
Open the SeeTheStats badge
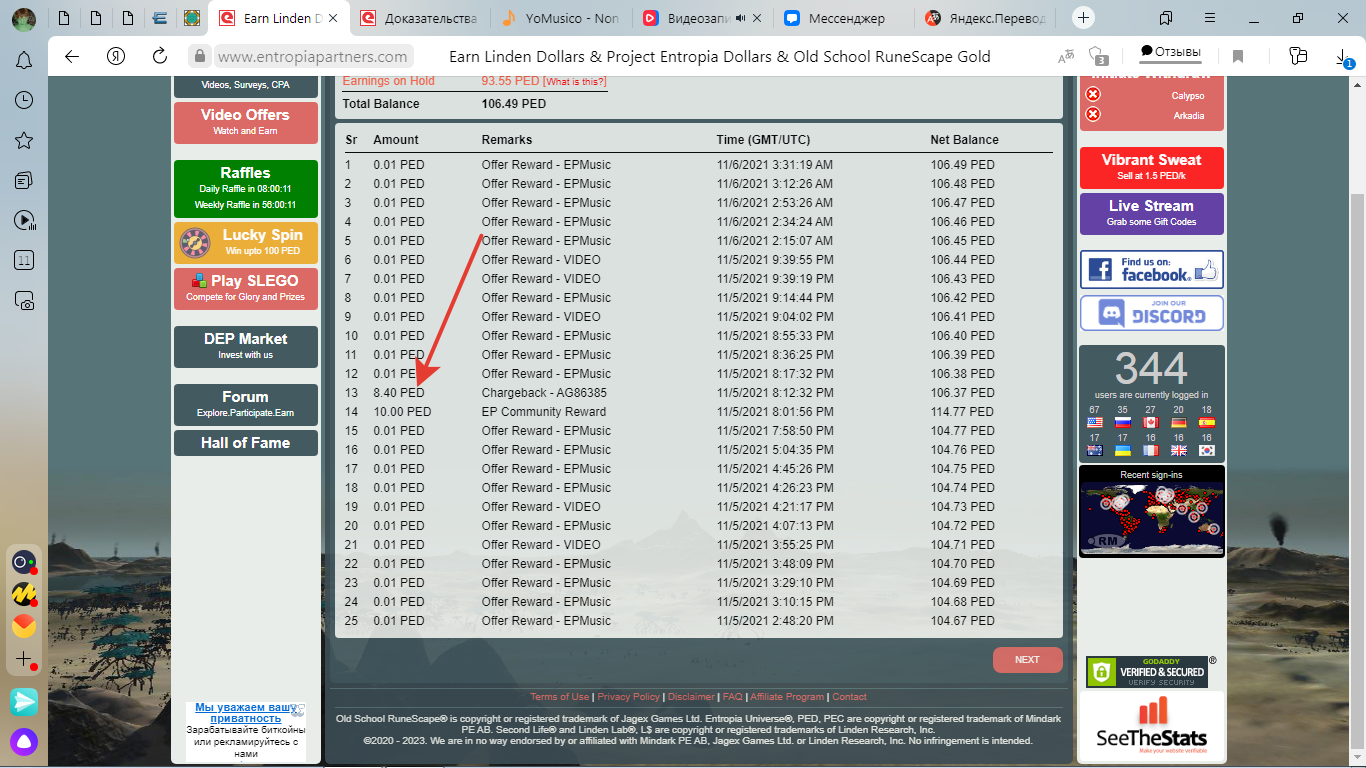pyautogui.click(x=1152, y=727)
